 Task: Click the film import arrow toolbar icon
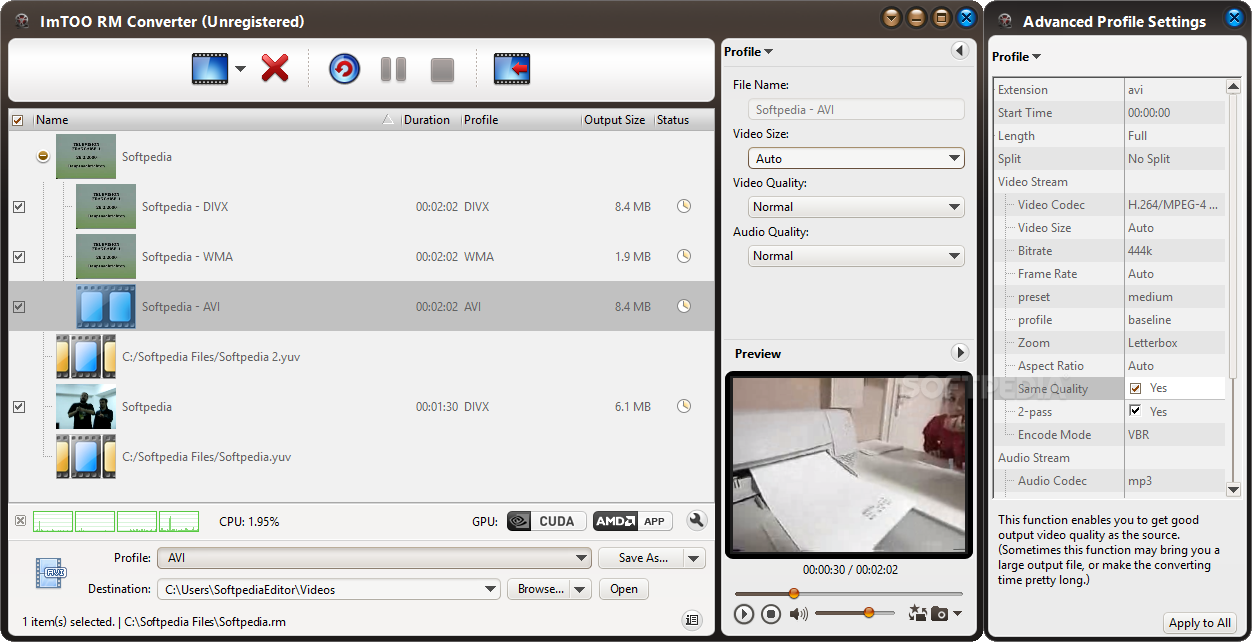[512, 69]
